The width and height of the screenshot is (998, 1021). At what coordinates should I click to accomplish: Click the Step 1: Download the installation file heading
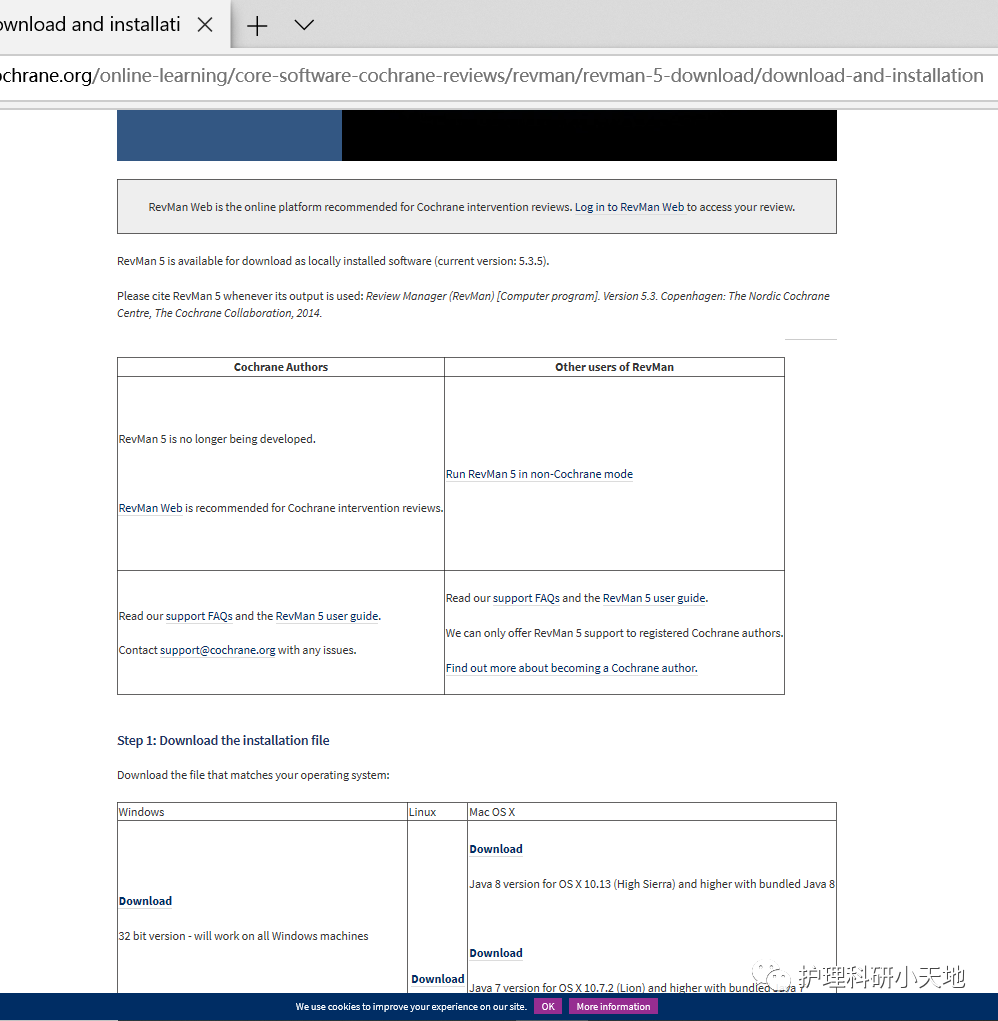point(223,740)
